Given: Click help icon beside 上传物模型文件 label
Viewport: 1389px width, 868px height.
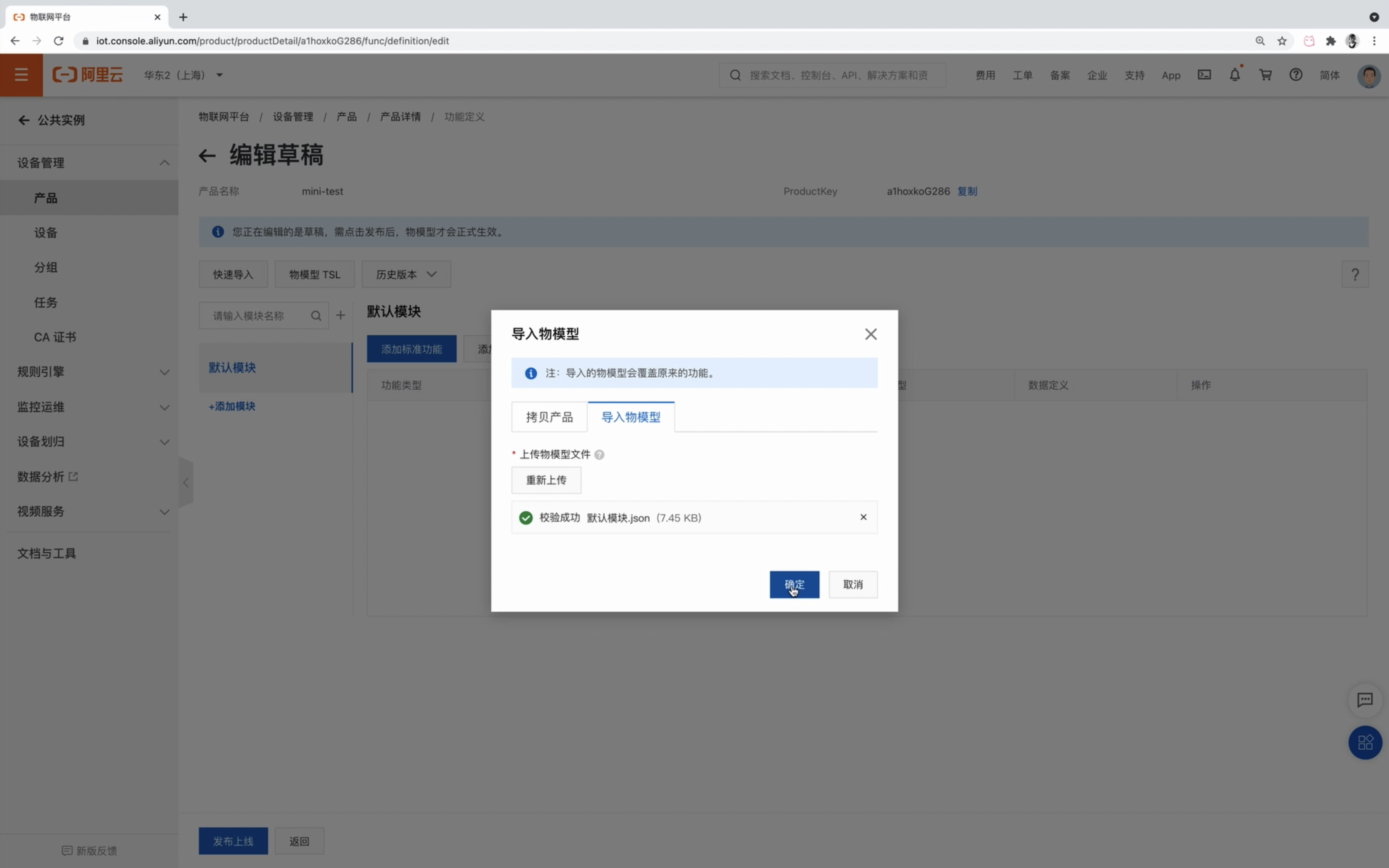Looking at the screenshot, I should 599,455.
